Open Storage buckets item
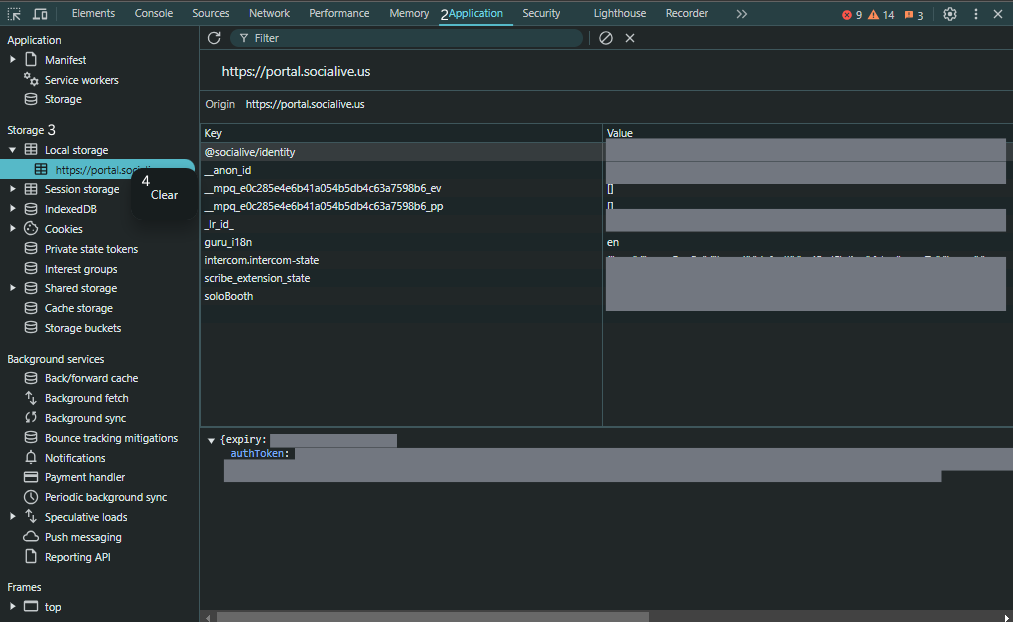The height and width of the screenshot is (622, 1013). [83, 328]
